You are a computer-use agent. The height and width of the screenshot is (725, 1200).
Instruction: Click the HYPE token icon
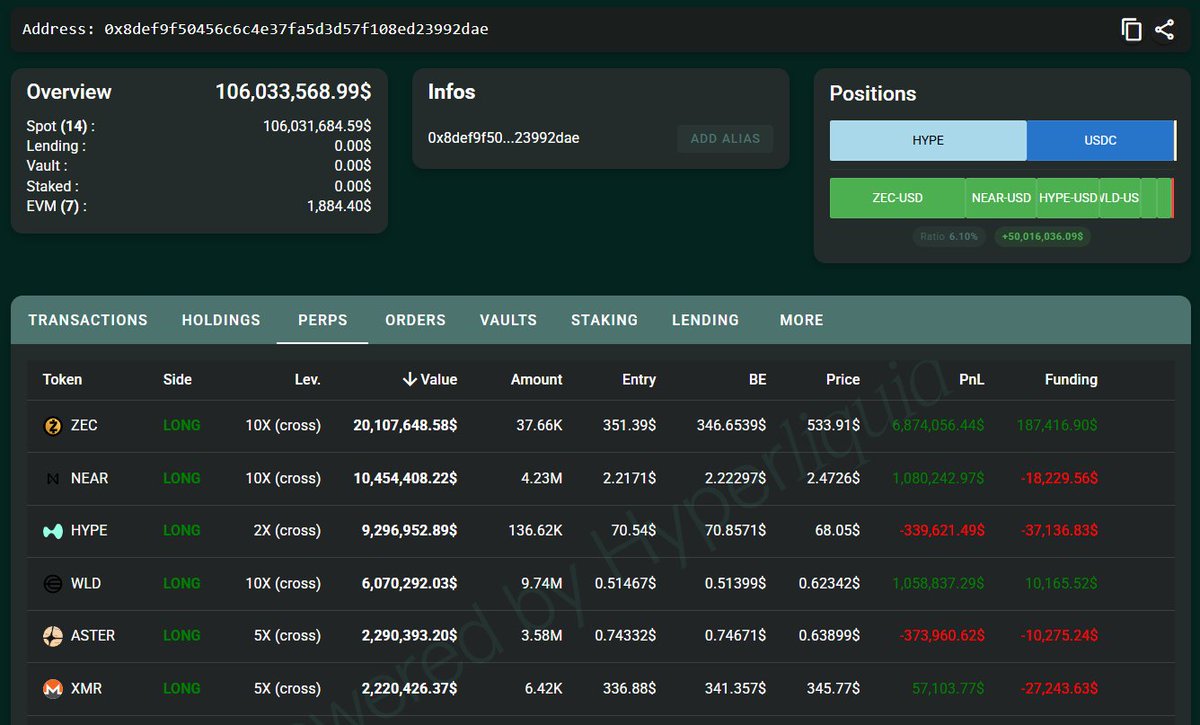pyautogui.click(x=53, y=531)
